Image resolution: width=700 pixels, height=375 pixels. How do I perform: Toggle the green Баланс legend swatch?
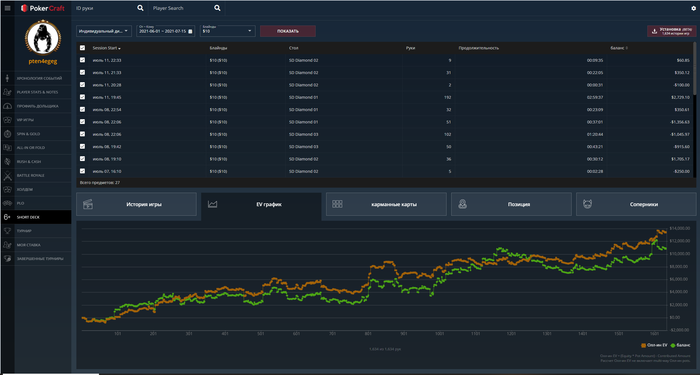click(x=672, y=346)
